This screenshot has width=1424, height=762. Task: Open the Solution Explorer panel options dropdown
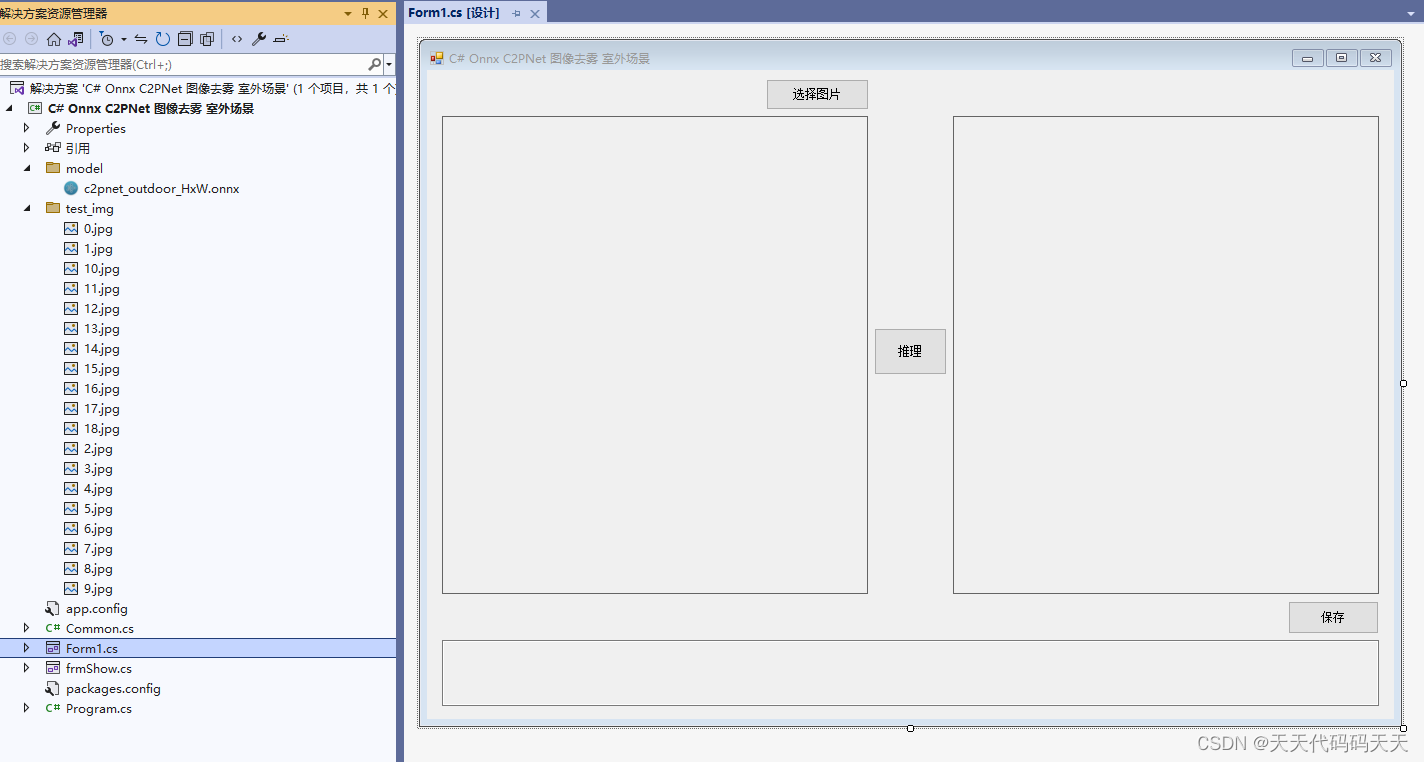[346, 13]
